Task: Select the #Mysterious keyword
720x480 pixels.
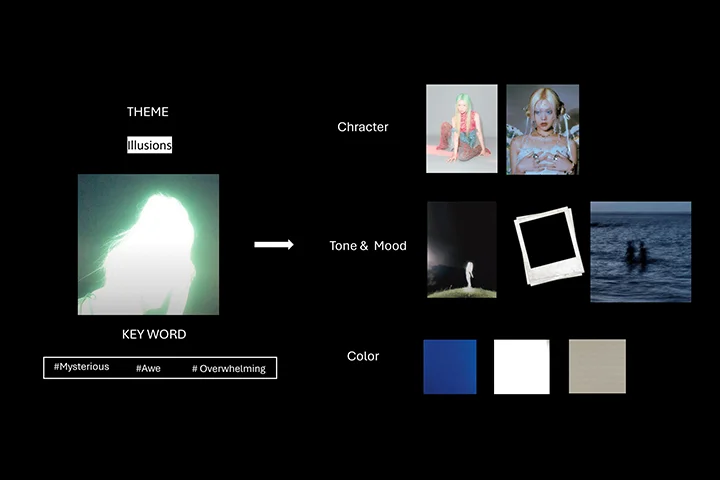Action: pyautogui.click(x=81, y=367)
